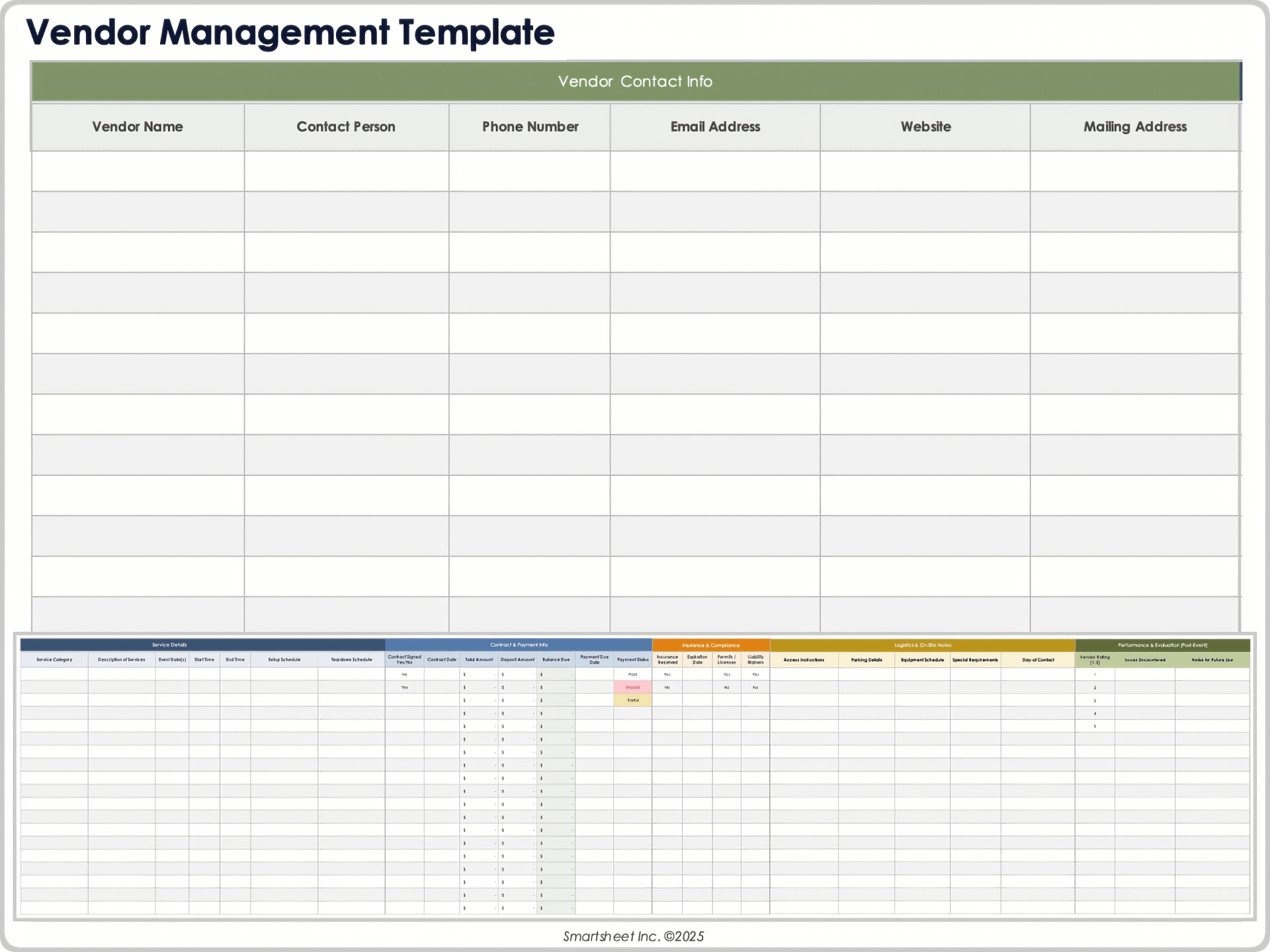This screenshot has height=952, width=1270.
Task: Click the Performance & Evaluation section header
Action: coord(1162,645)
